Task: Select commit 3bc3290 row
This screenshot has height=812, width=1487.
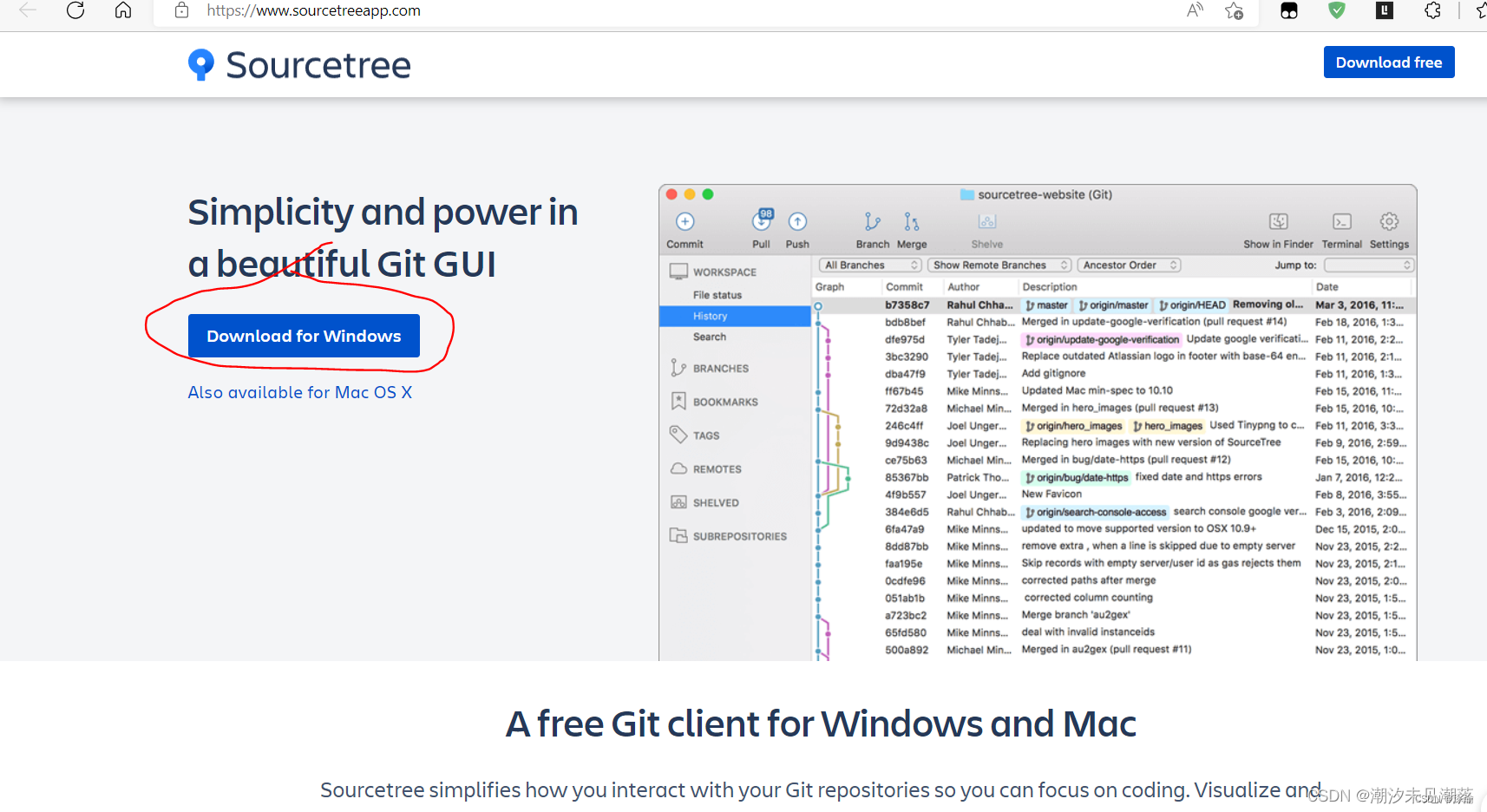Action: point(1114,357)
